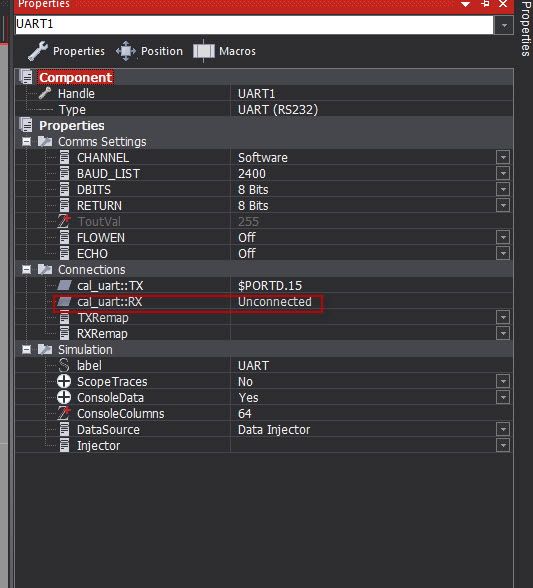Toggle the auto-hide pin for Properties panel
Screen dimensions: 533x588
485,4
